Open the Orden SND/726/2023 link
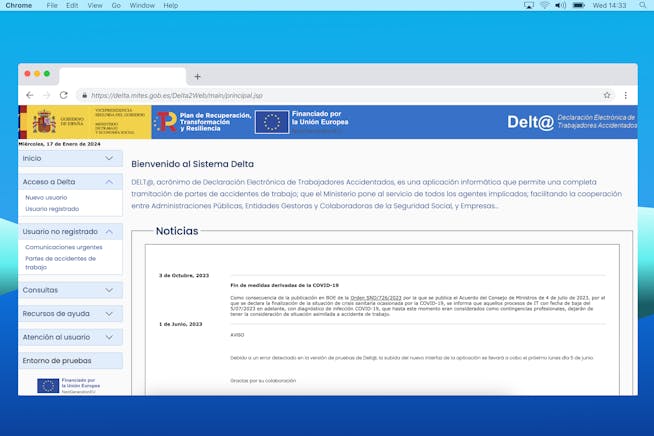 coord(376,298)
